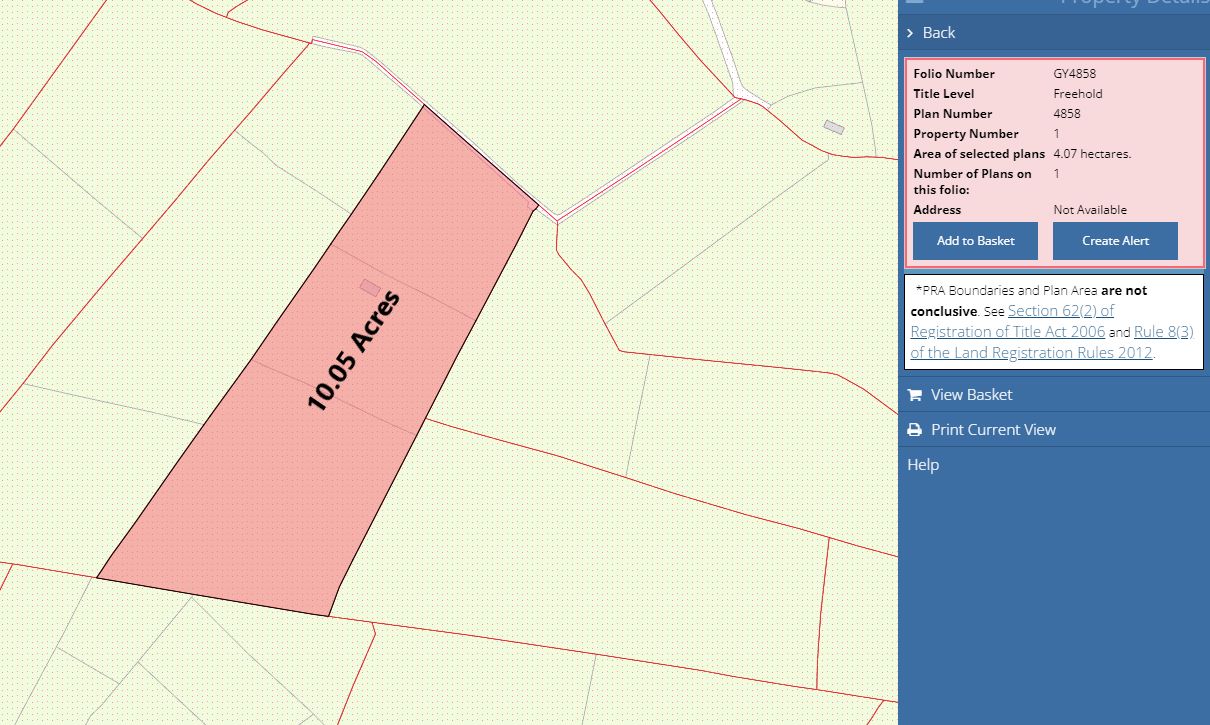Click the Not Available address value
Image resolution: width=1210 pixels, height=725 pixels.
(1090, 210)
